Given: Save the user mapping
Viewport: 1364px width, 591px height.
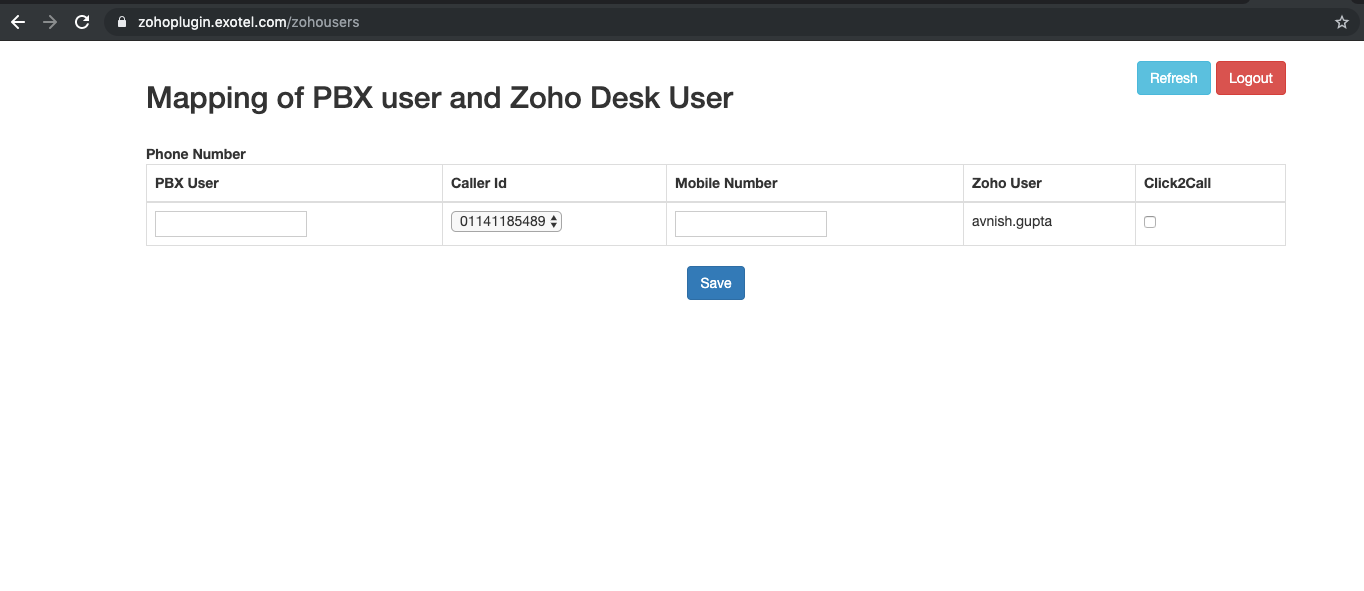Looking at the screenshot, I should tap(716, 283).
